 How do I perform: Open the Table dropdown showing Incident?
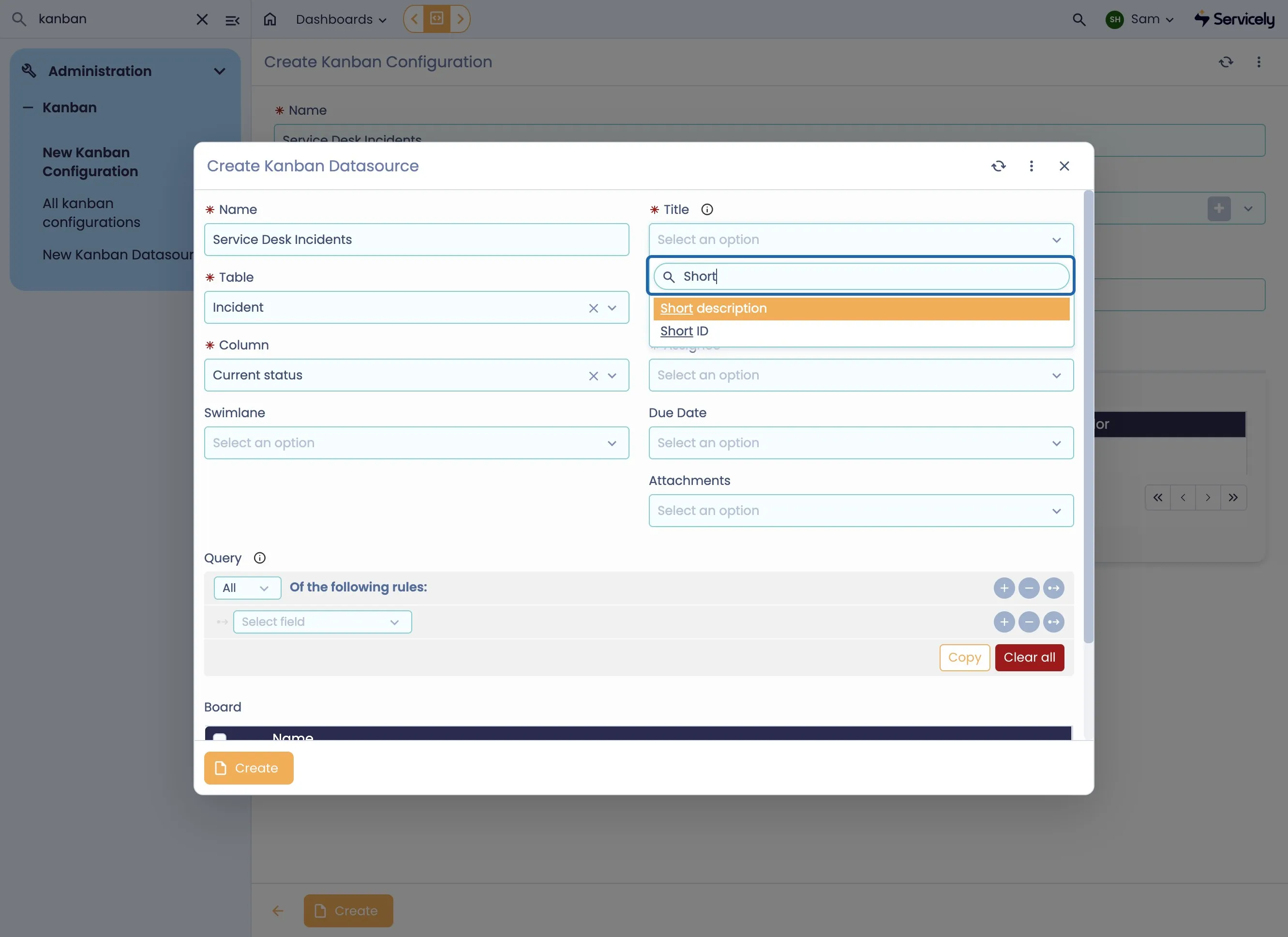(x=416, y=307)
